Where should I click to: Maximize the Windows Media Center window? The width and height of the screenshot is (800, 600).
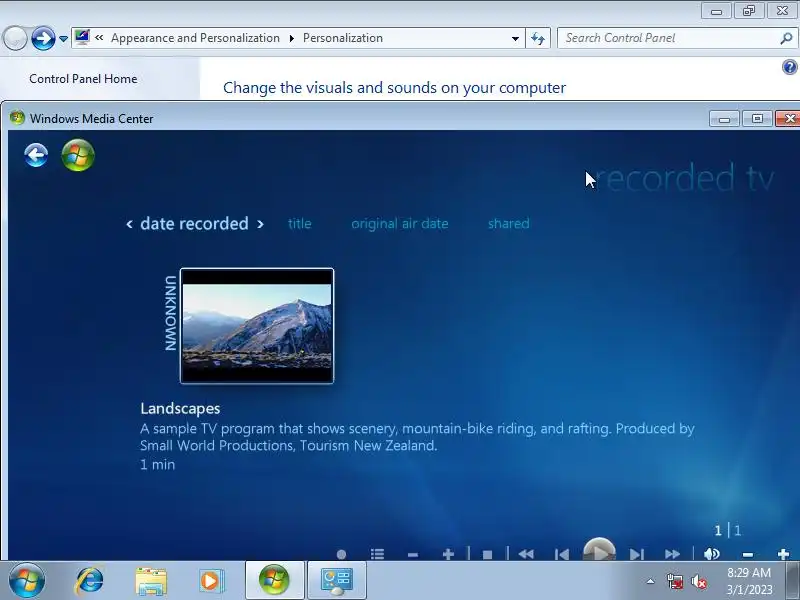757,119
